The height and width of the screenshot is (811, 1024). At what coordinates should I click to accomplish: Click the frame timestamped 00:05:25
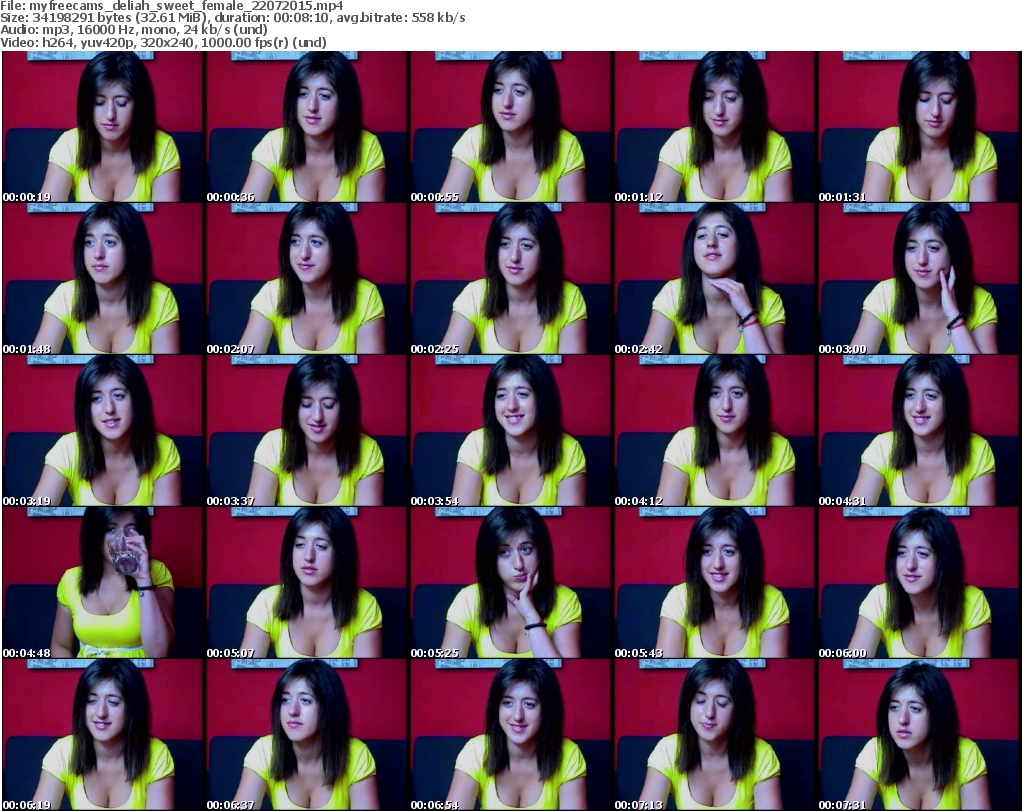coord(511,583)
